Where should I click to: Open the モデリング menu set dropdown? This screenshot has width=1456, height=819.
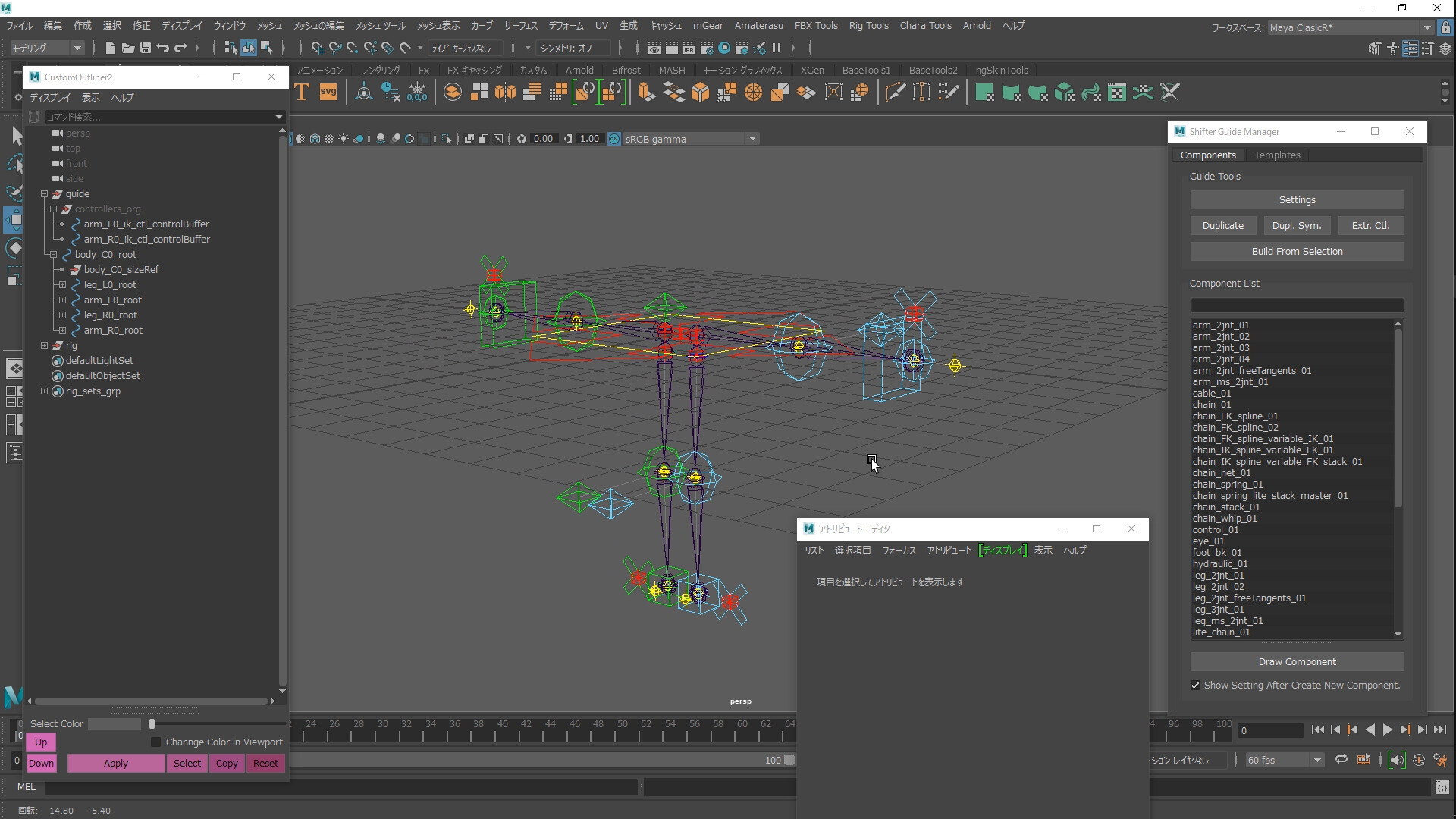pyautogui.click(x=47, y=48)
